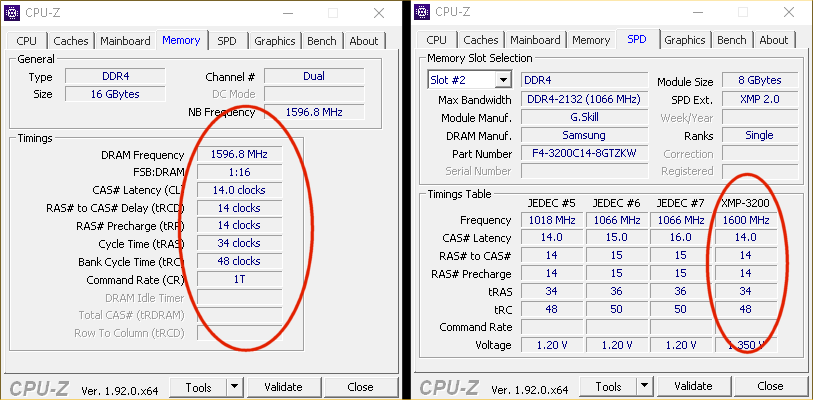Viewport: 813px width, 400px height.
Task: Expand Tools dropdown arrow in left window
Action: coord(235,387)
